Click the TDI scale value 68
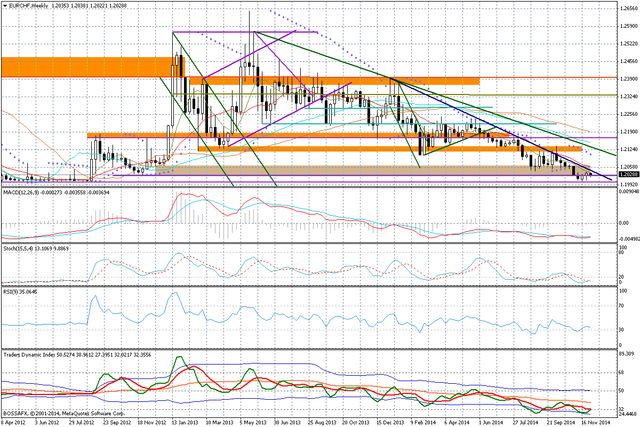The width and height of the screenshot is (640, 427). [x=622, y=372]
